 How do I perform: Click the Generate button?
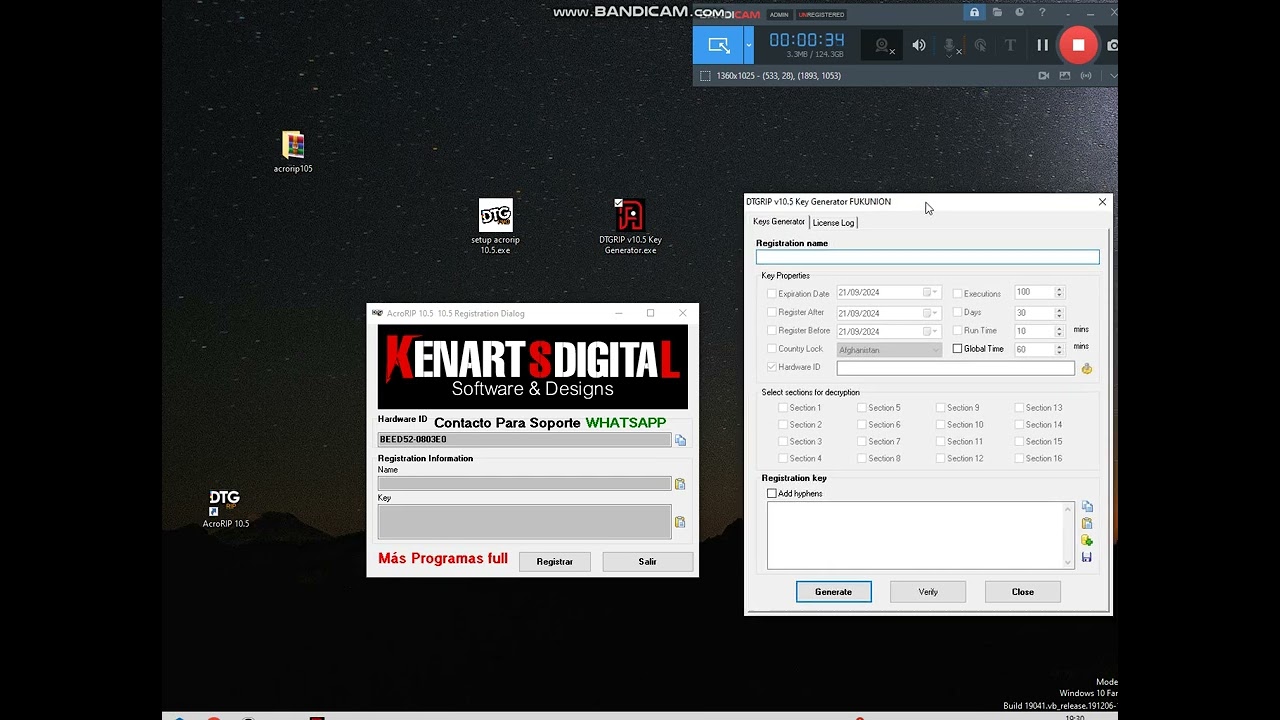(834, 592)
